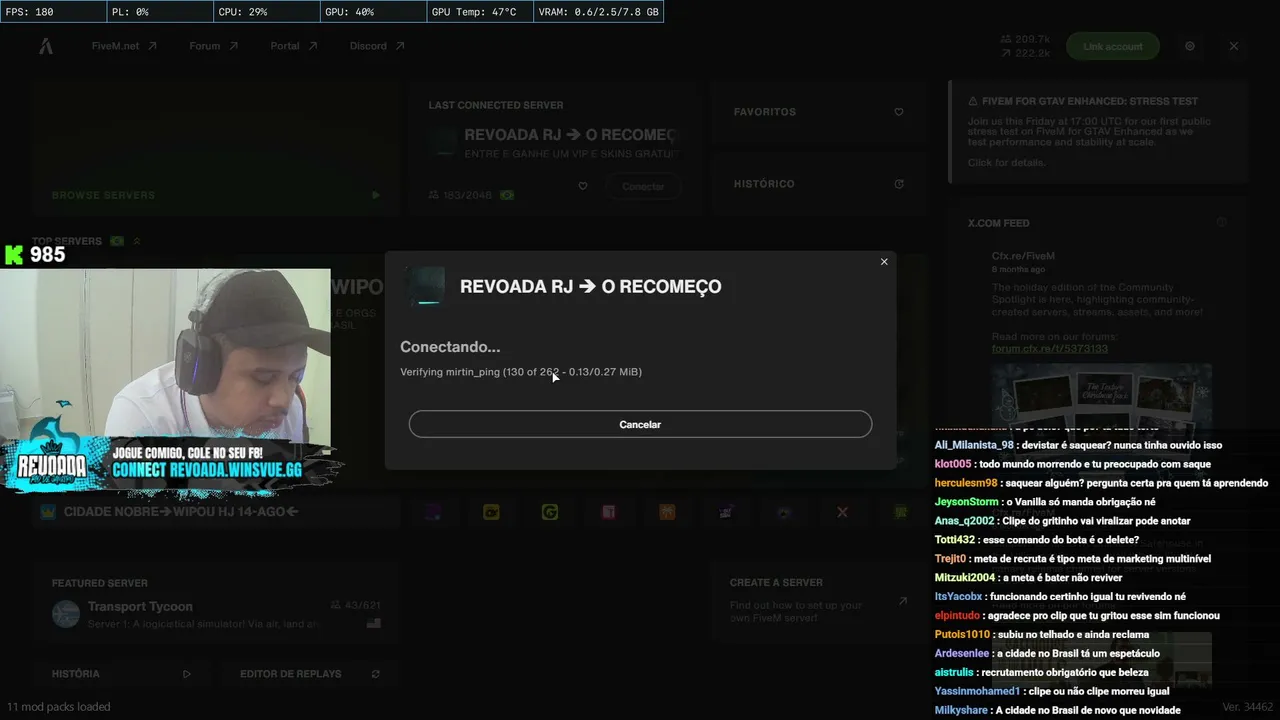Click the green G server icon
This screenshot has width=1280, height=720.
pyautogui.click(x=550, y=512)
